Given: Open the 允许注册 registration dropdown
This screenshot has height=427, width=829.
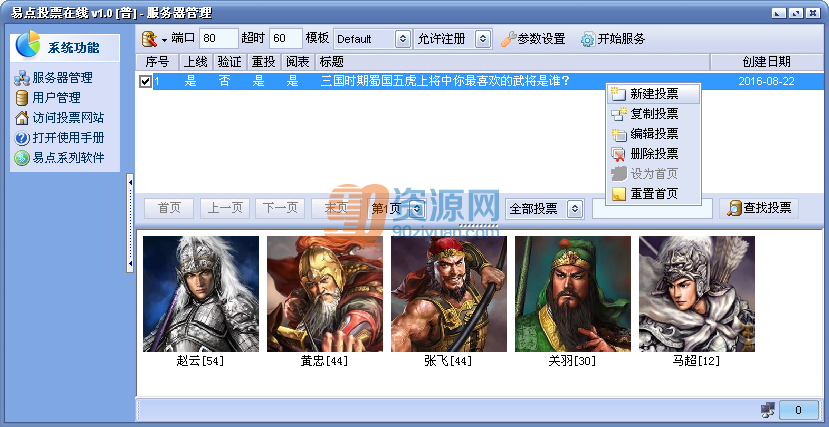Looking at the screenshot, I should pos(483,39).
